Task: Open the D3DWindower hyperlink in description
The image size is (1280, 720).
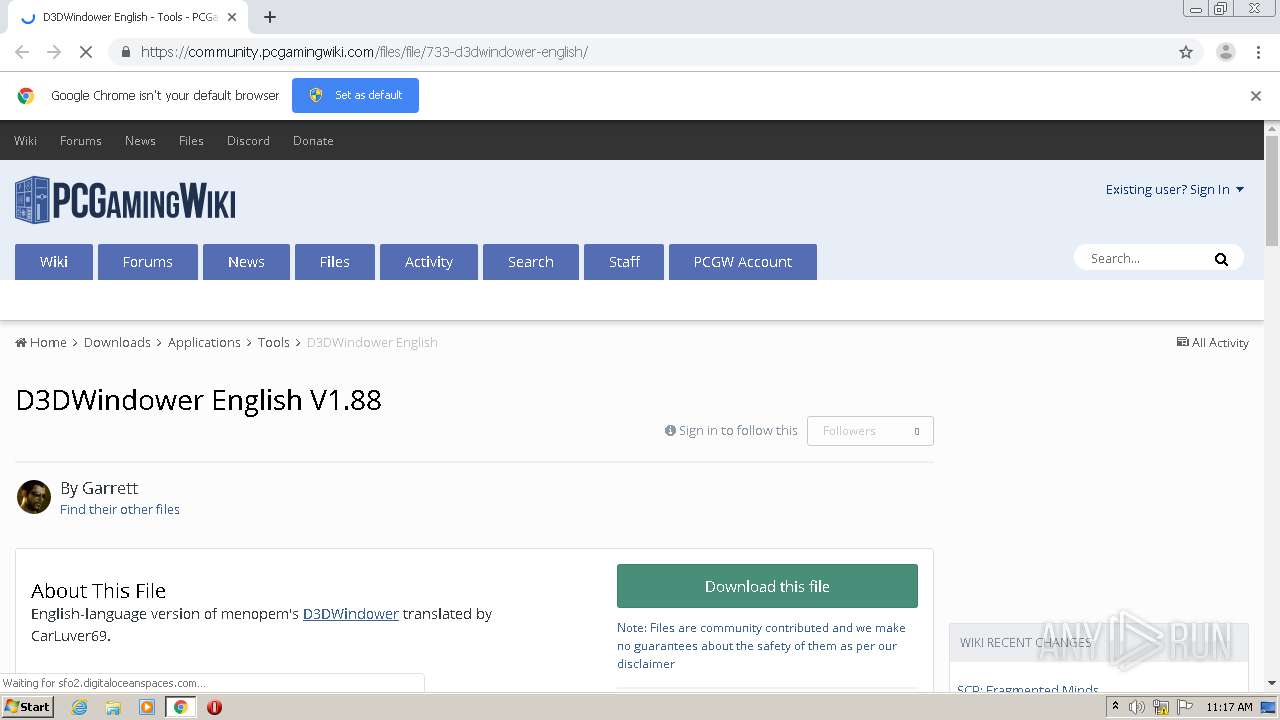Action: point(351,614)
